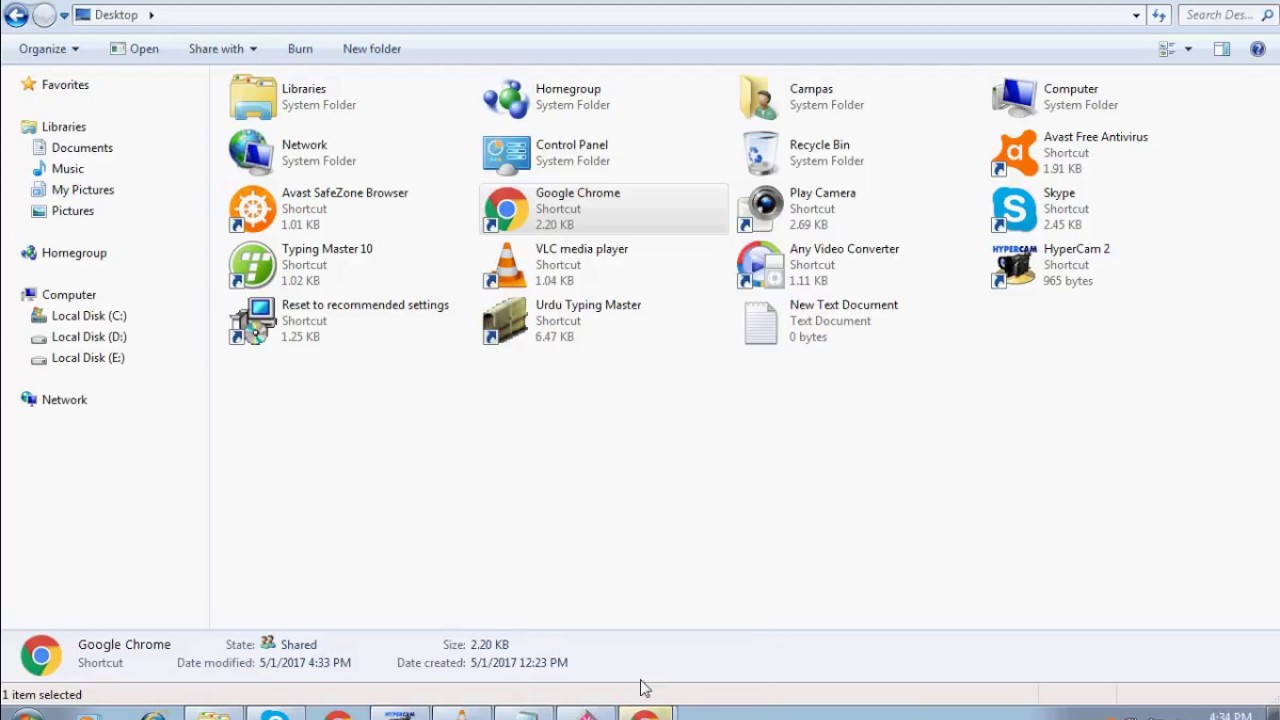Click the Google Chrome icon in details pane
Image resolution: width=1280 pixels, height=720 pixels.
(41, 655)
